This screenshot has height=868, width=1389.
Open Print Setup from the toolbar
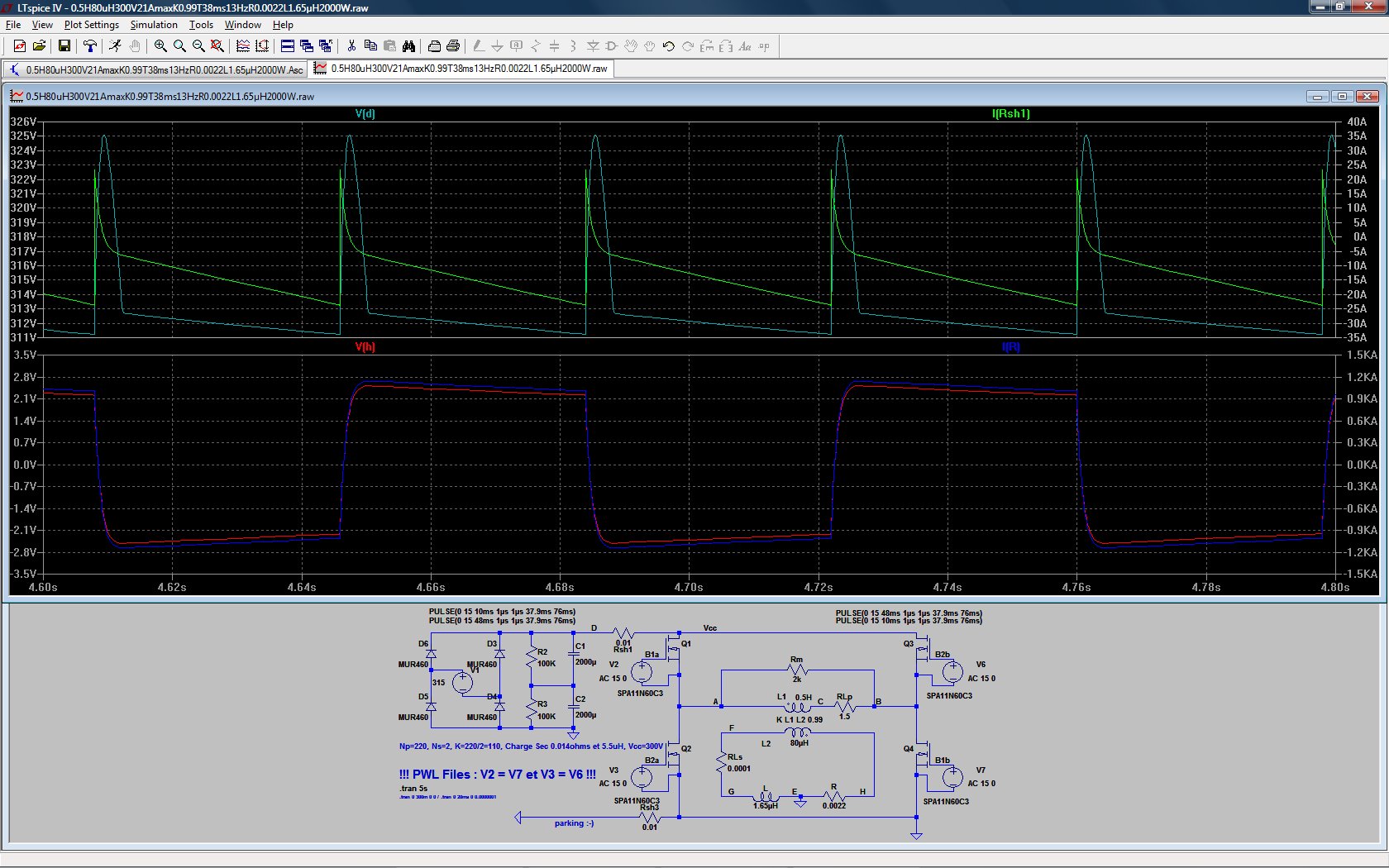(434, 46)
